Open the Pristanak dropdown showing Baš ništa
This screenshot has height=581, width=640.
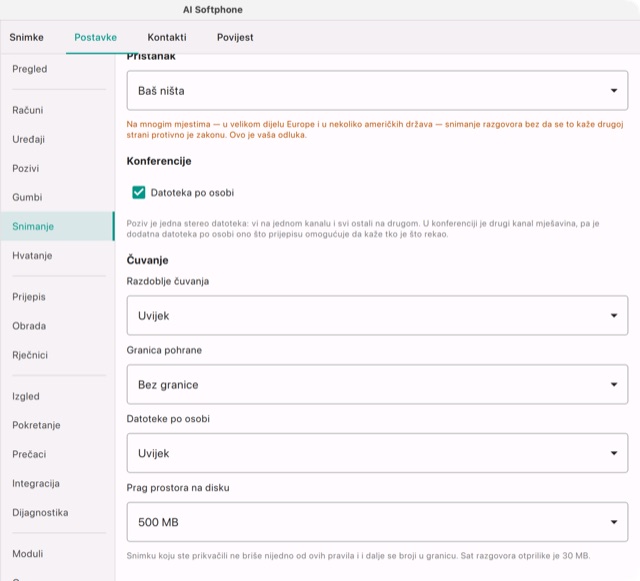point(377,90)
